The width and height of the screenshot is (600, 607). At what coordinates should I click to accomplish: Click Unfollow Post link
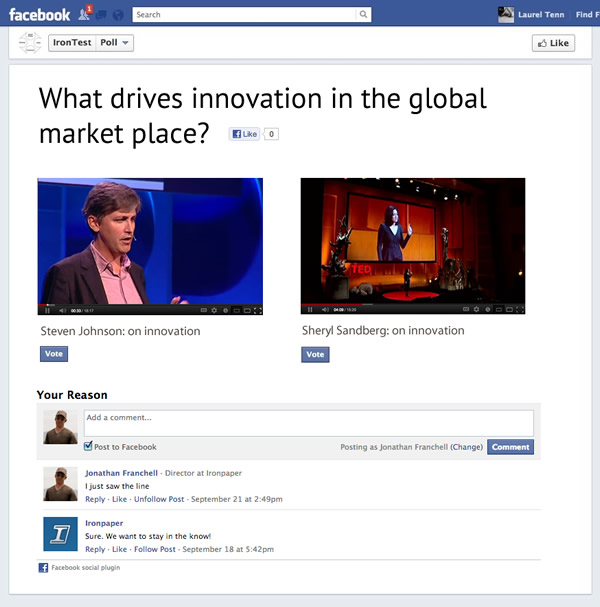click(159, 499)
